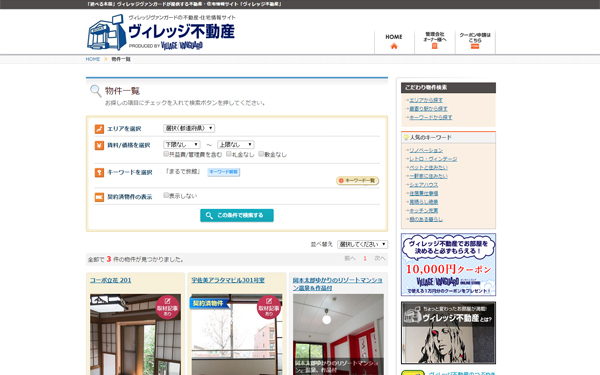Open the 上限なし maximum price dropdown
This screenshot has width=600, height=375.
[x=236, y=144]
